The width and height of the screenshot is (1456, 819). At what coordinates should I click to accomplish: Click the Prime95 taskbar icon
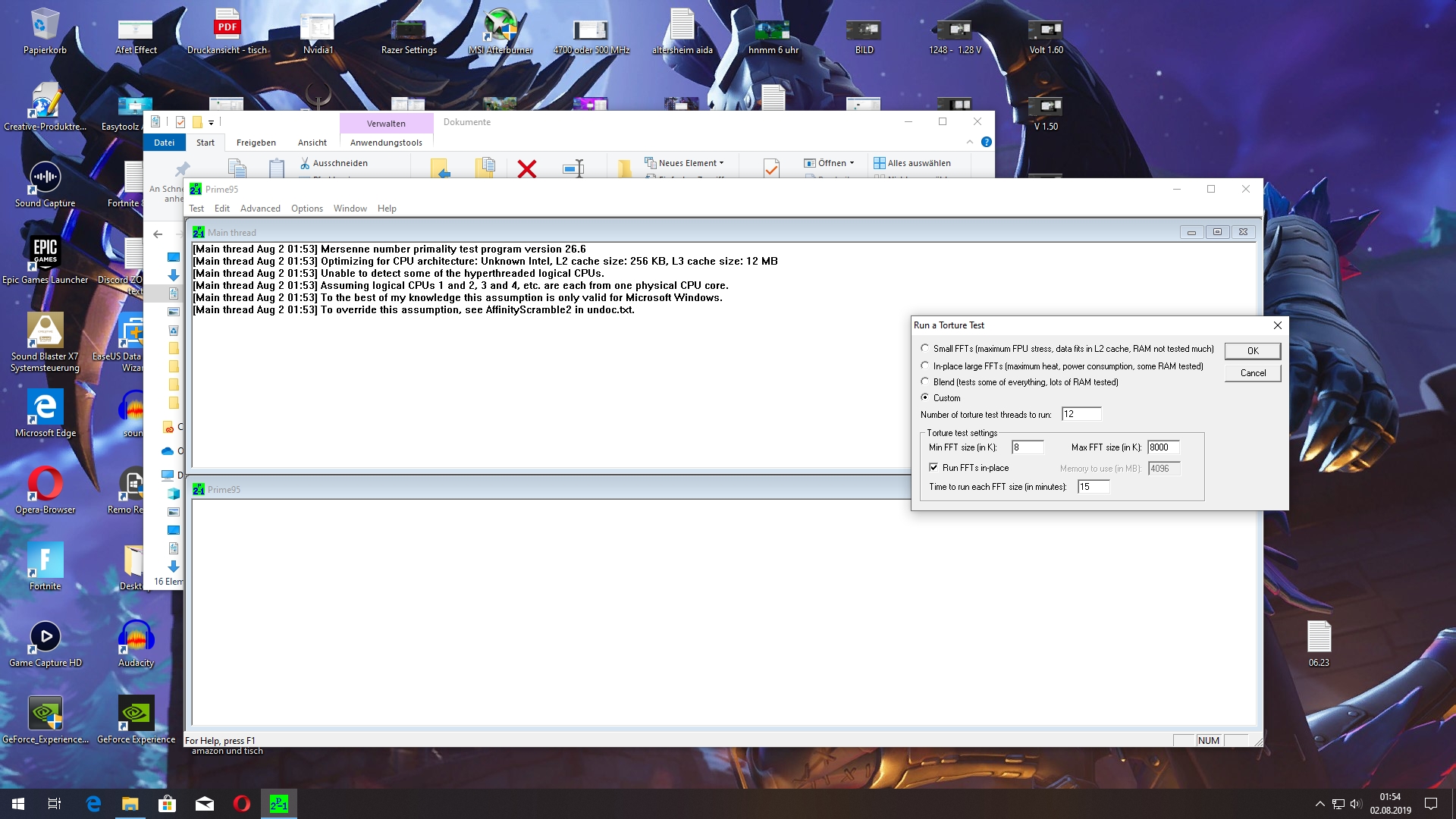click(x=278, y=804)
